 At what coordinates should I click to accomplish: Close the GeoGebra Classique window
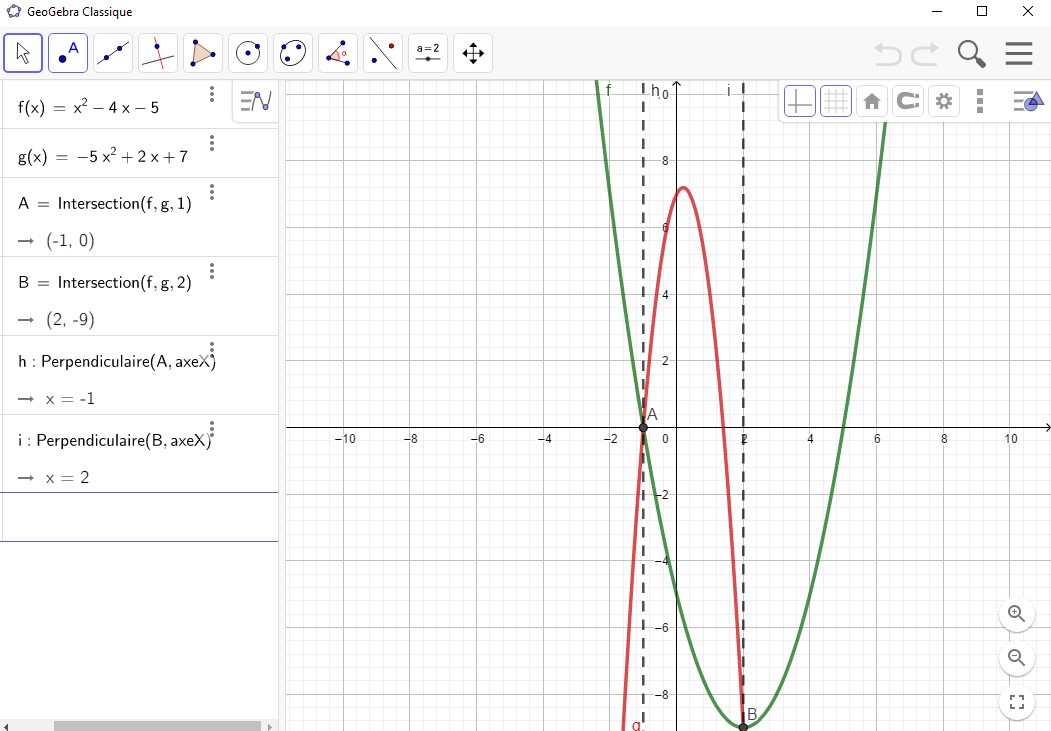click(x=1028, y=11)
